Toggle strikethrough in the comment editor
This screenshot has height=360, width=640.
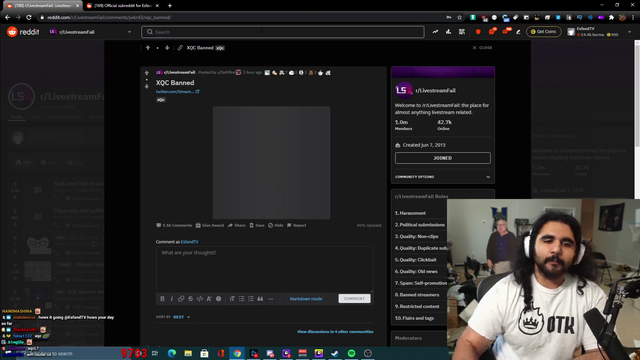click(191, 299)
